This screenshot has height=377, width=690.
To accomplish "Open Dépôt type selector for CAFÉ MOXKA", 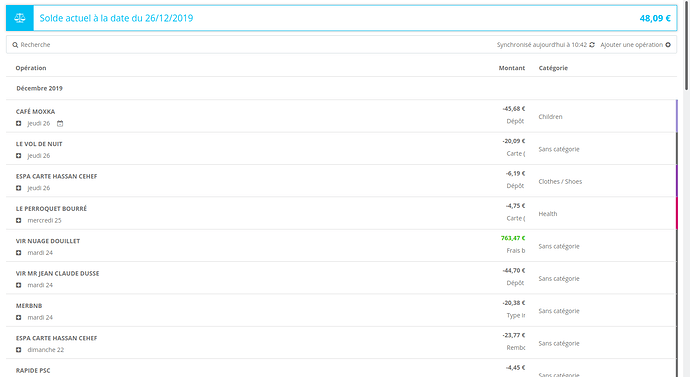I will 515,121.
